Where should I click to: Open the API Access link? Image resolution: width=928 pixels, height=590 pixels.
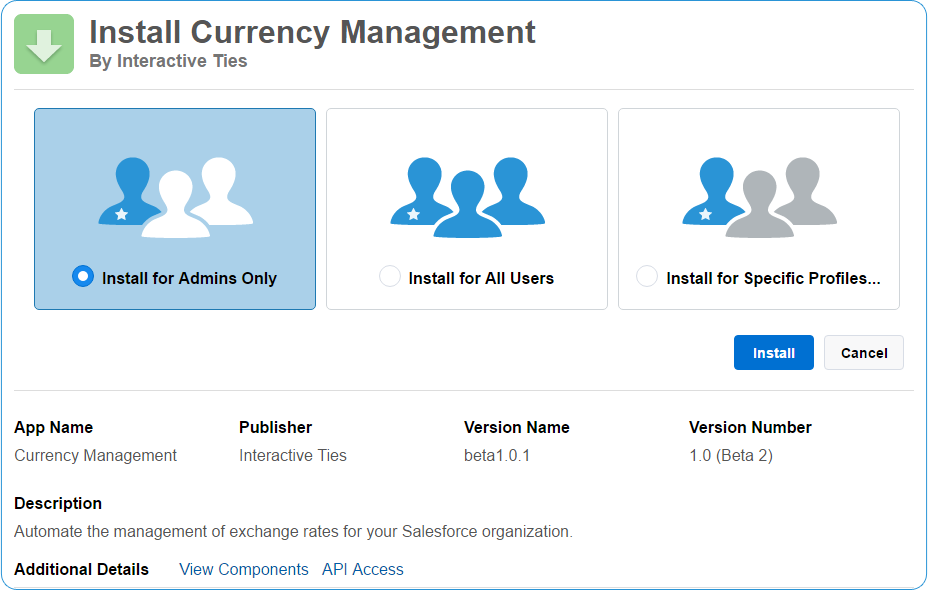tap(363, 569)
